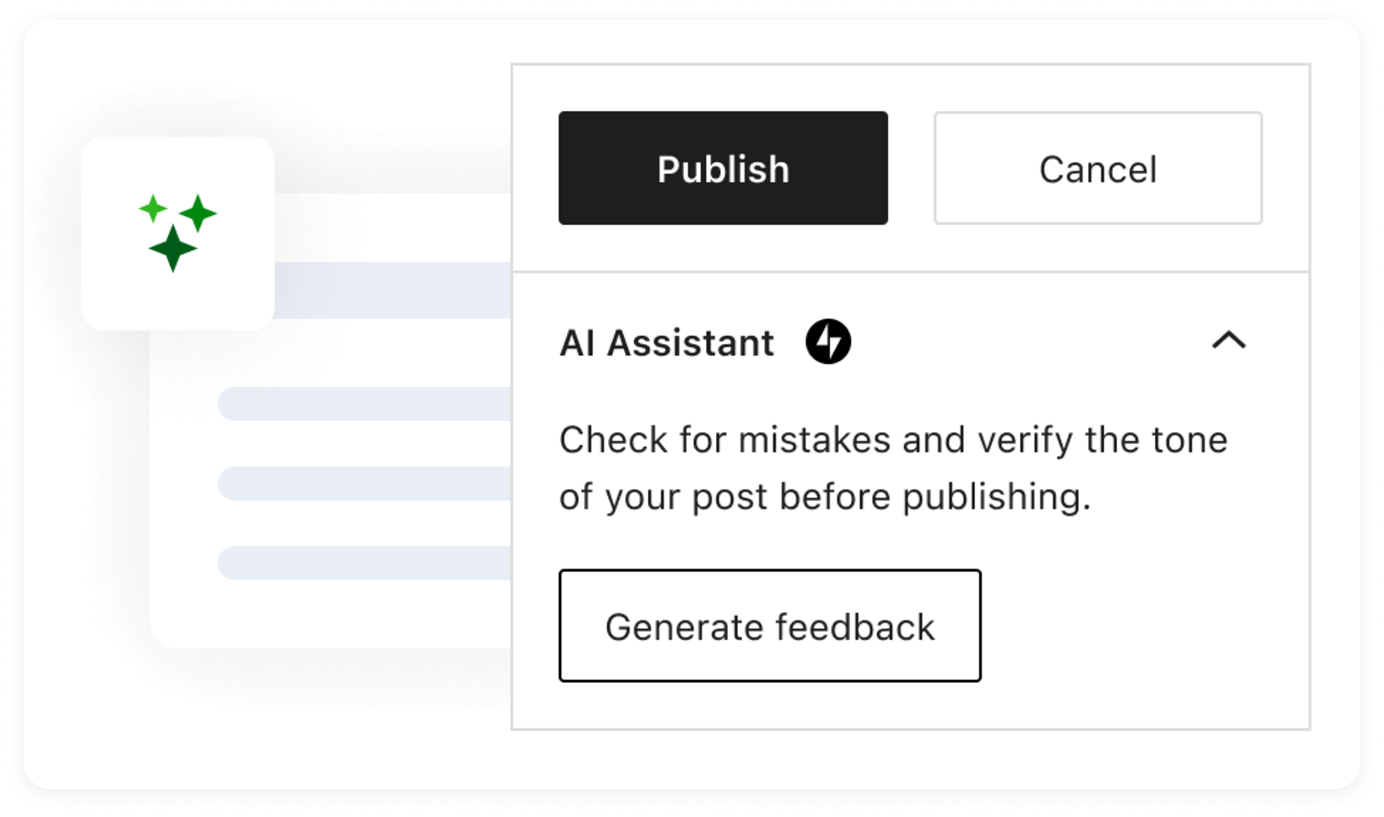Collapse the AI Assistant panel with chevron
Screen dimensions: 1384x817
click(x=1229, y=341)
